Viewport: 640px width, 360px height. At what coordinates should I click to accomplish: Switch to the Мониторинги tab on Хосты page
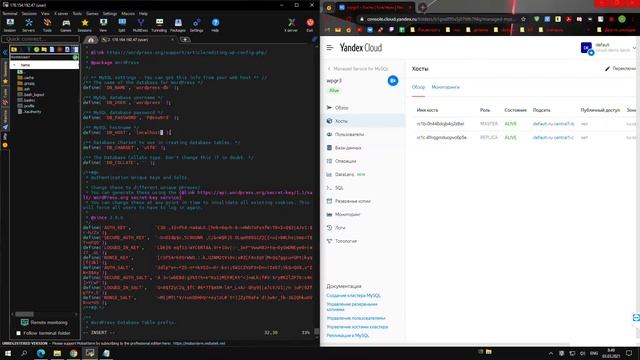pos(445,87)
